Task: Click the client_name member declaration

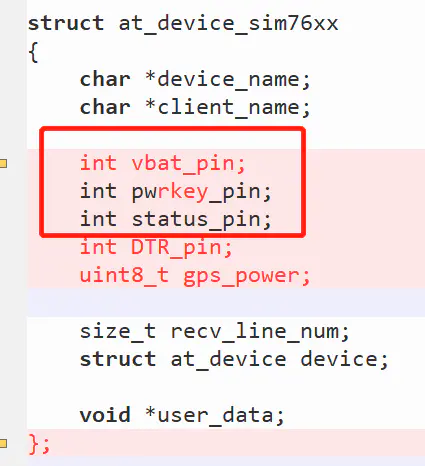Action: 195,108
